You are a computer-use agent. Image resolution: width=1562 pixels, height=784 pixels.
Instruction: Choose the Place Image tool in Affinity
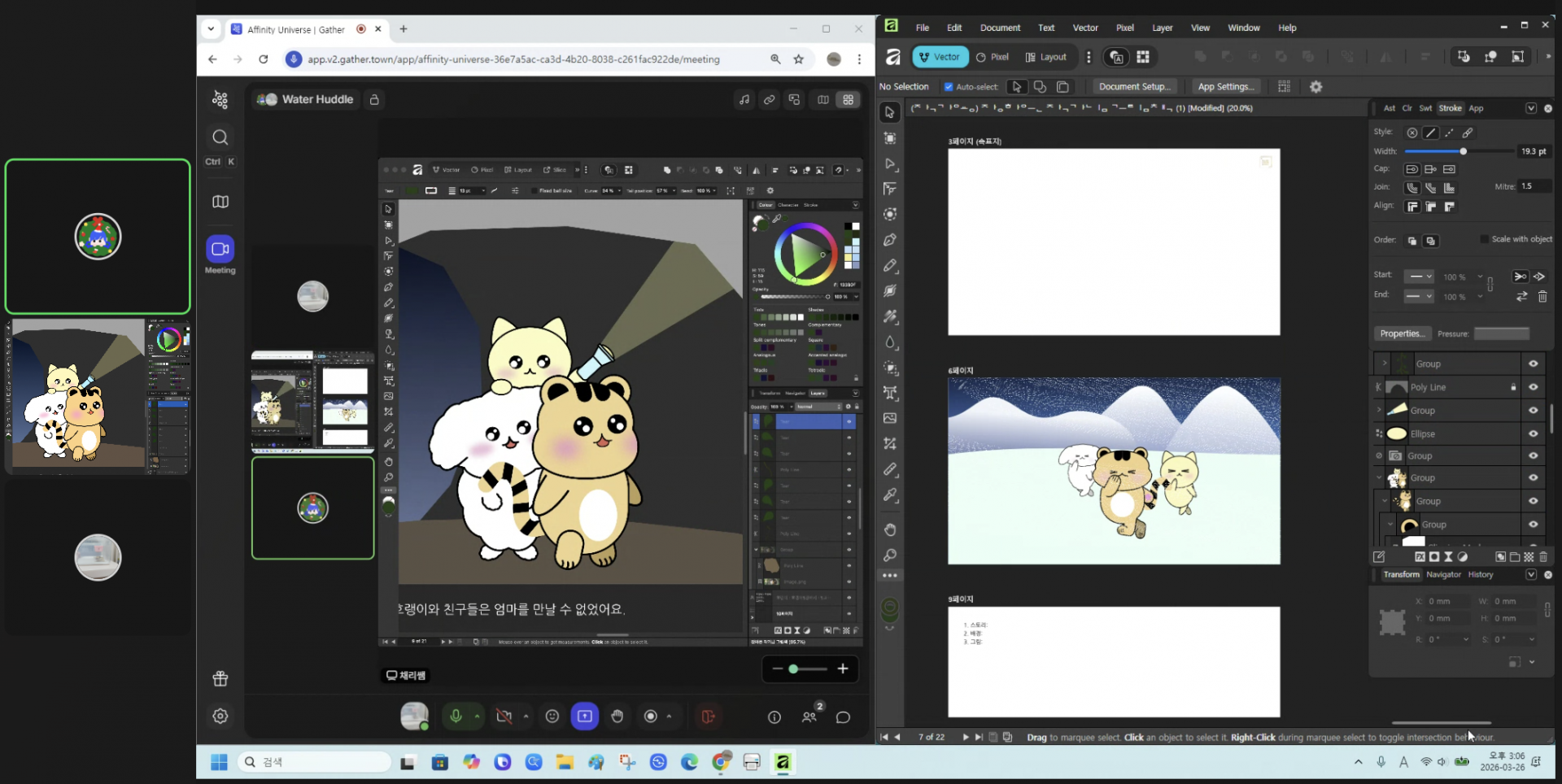(x=890, y=418)
